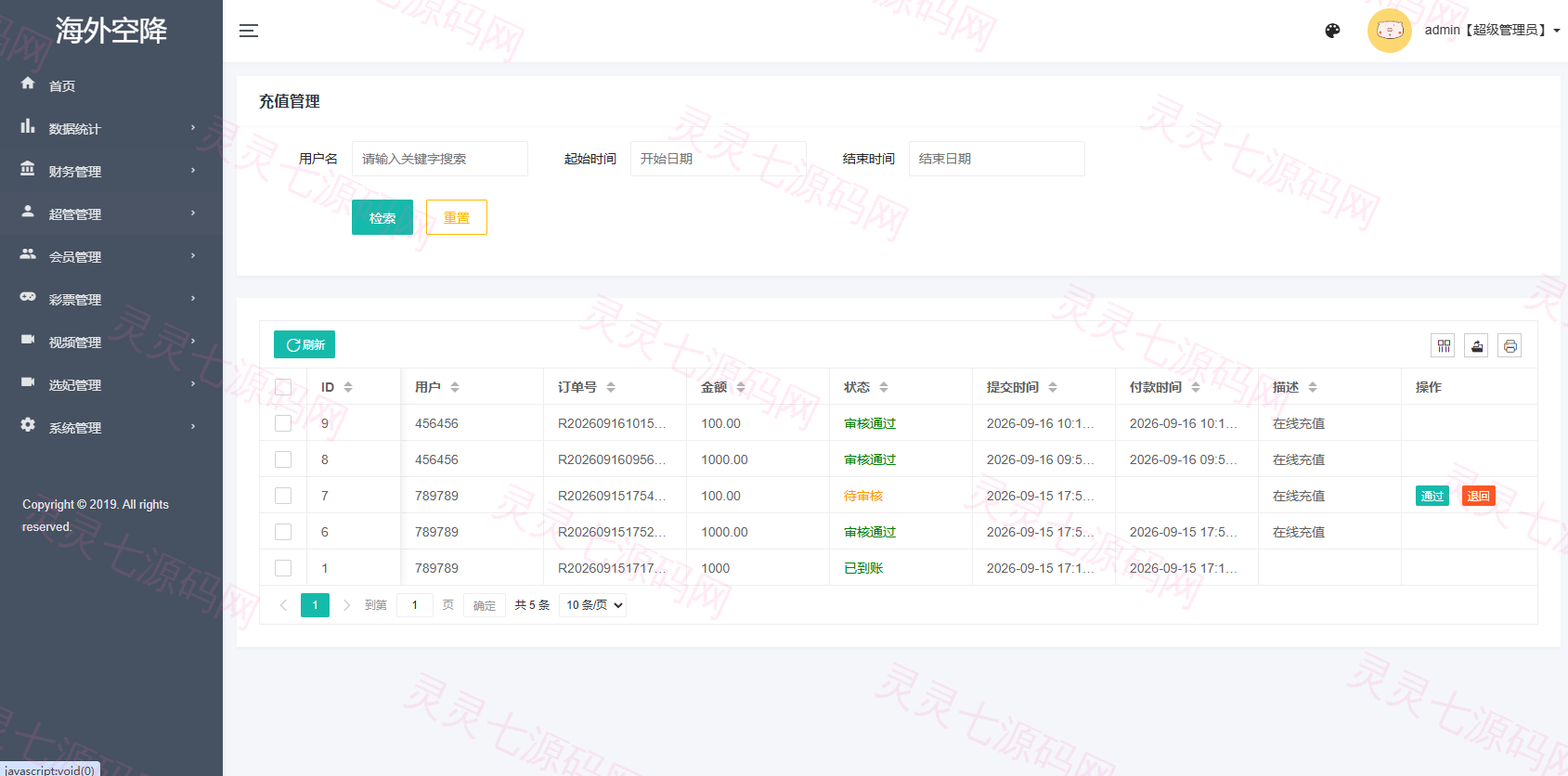Open the 视频管理 sidebar menu
This screenshot has height=776, width=1568.
click(x=111, y=342)
